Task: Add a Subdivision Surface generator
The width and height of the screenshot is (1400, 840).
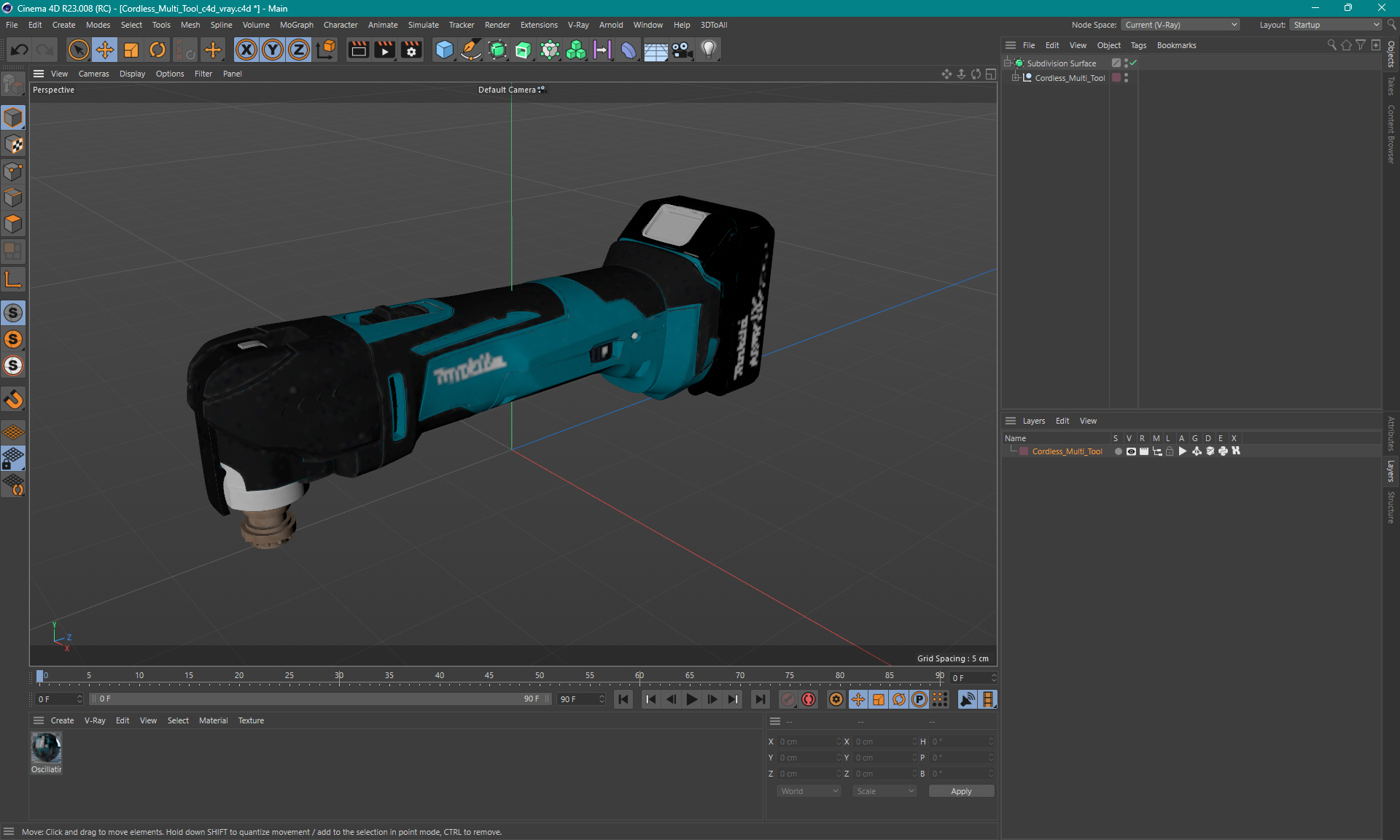Action: click(x=497, y=50)
